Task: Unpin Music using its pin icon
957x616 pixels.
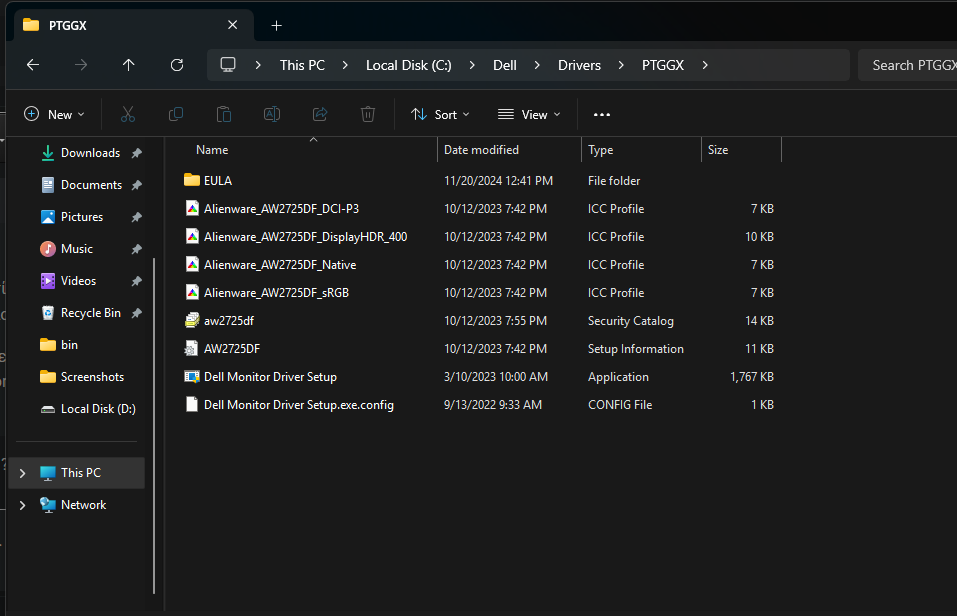Action: pos(137,249)
